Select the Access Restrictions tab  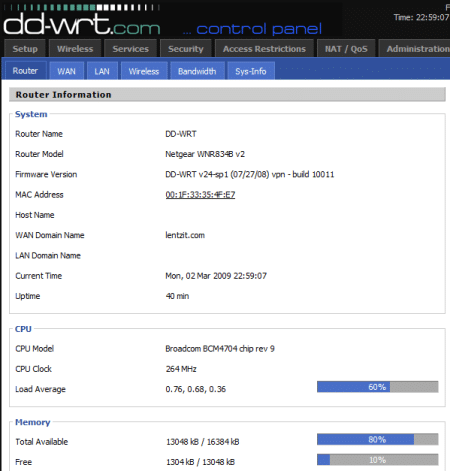click(x=264, y=49)
